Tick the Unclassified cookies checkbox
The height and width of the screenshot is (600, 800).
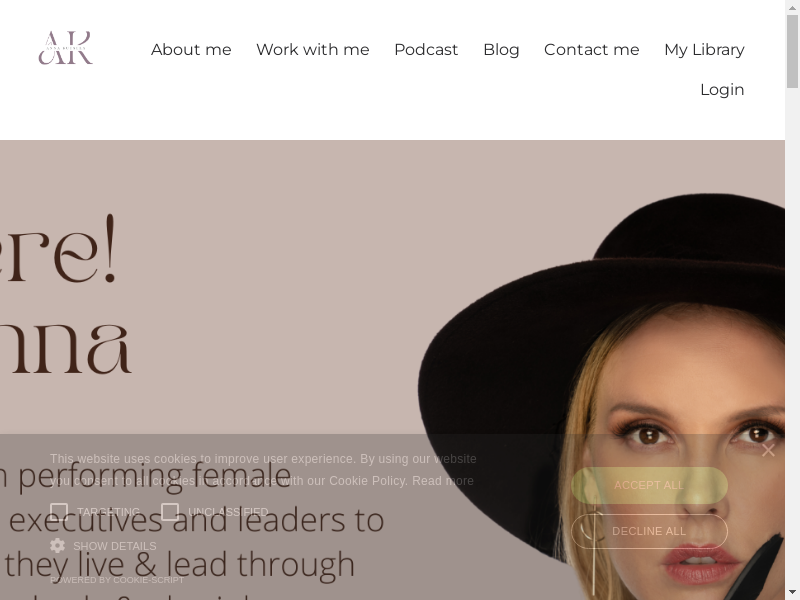click(170, 512)
